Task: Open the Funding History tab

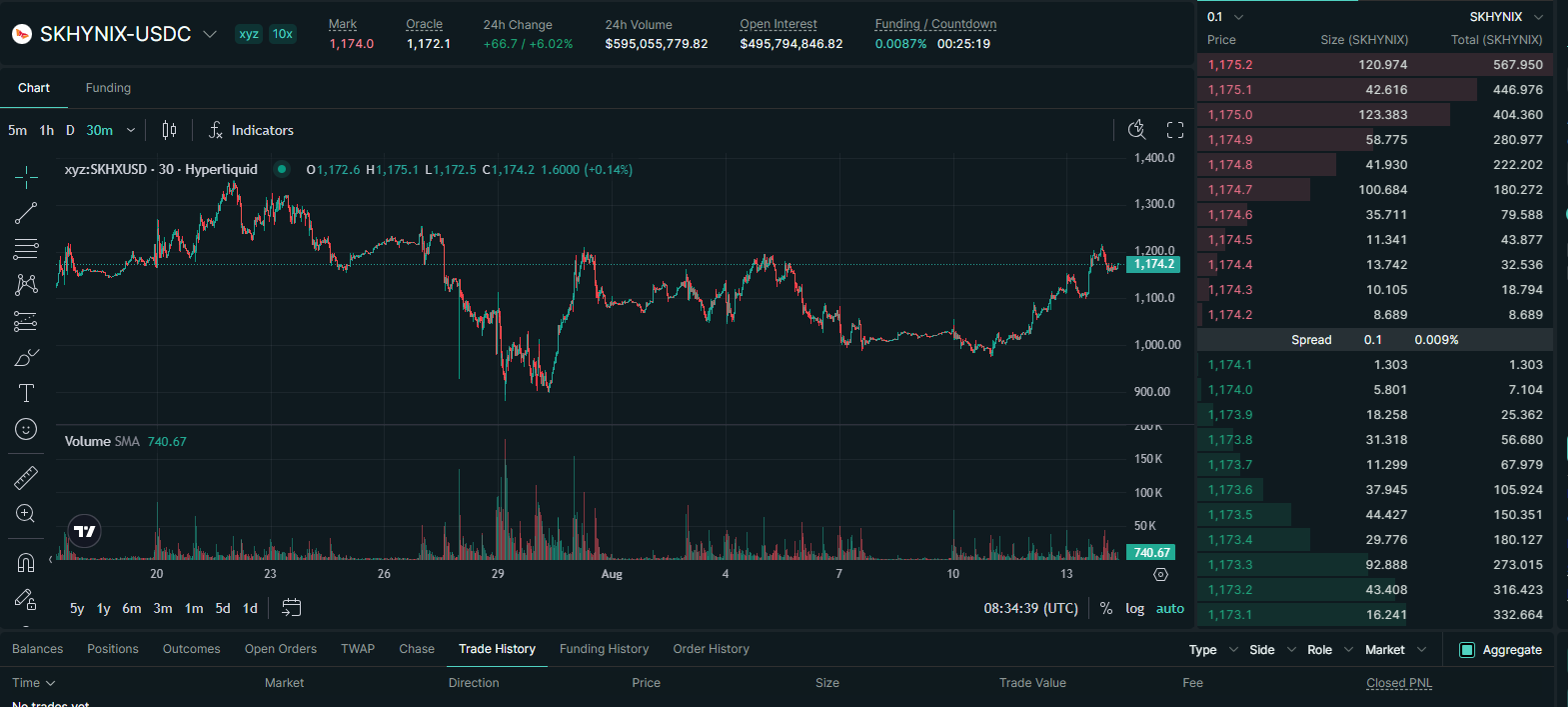Action: [605, 649]
